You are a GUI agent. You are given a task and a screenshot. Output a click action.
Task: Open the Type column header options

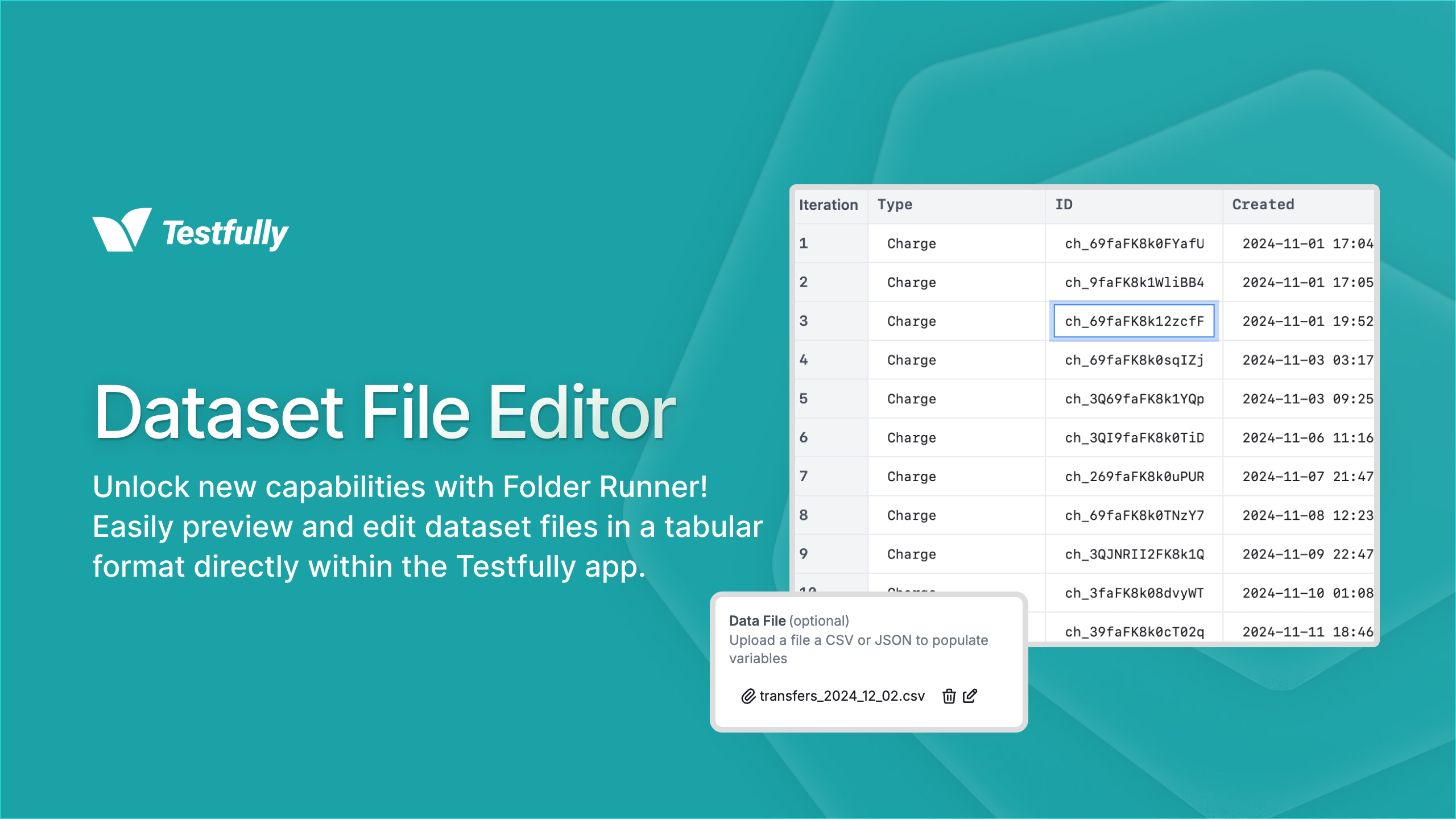tap(894, 204)
